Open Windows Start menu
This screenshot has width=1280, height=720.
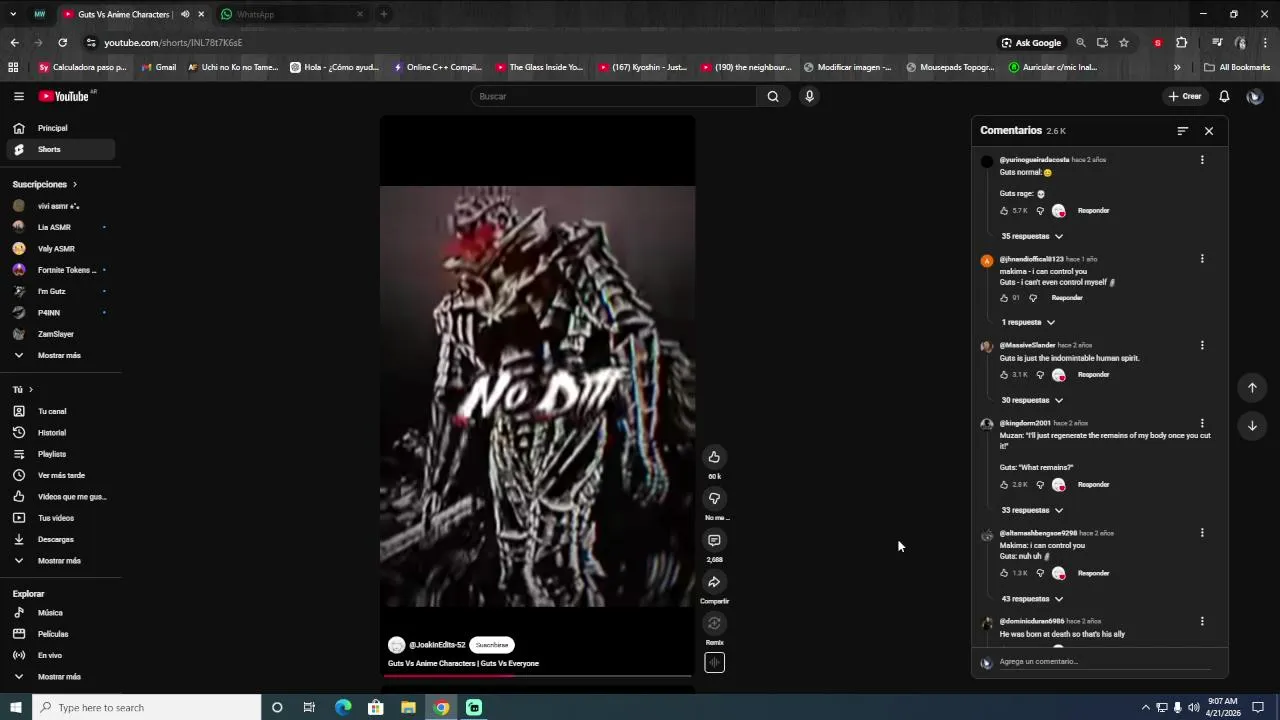(x=16, y=708)
